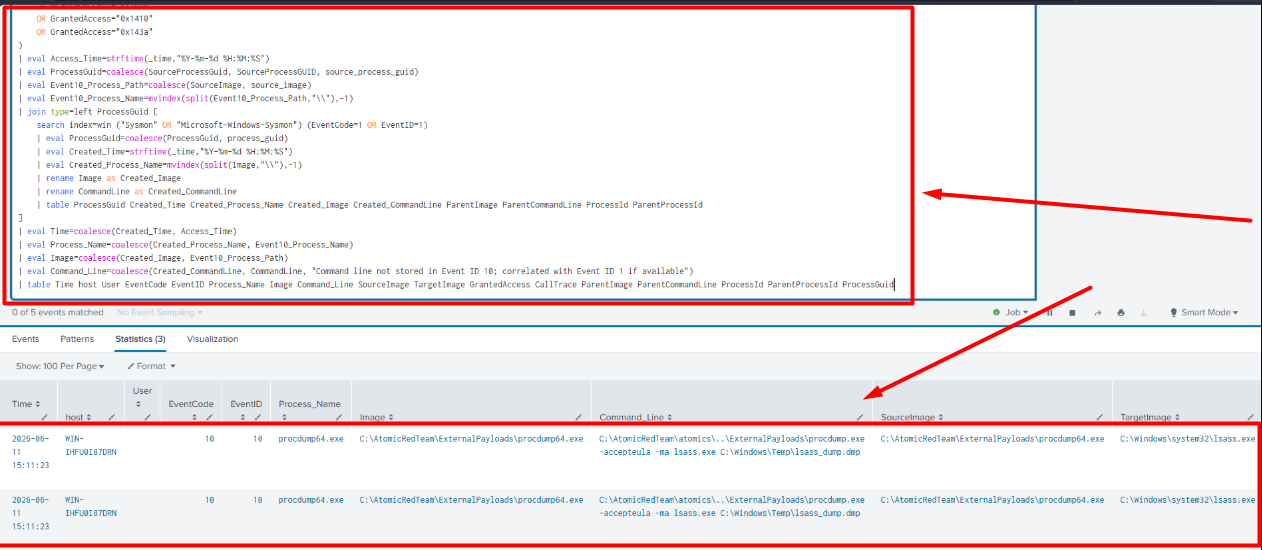This screenshot has width=1262, height=550.
Task: Share the search job
Action: pos(1098,313)
